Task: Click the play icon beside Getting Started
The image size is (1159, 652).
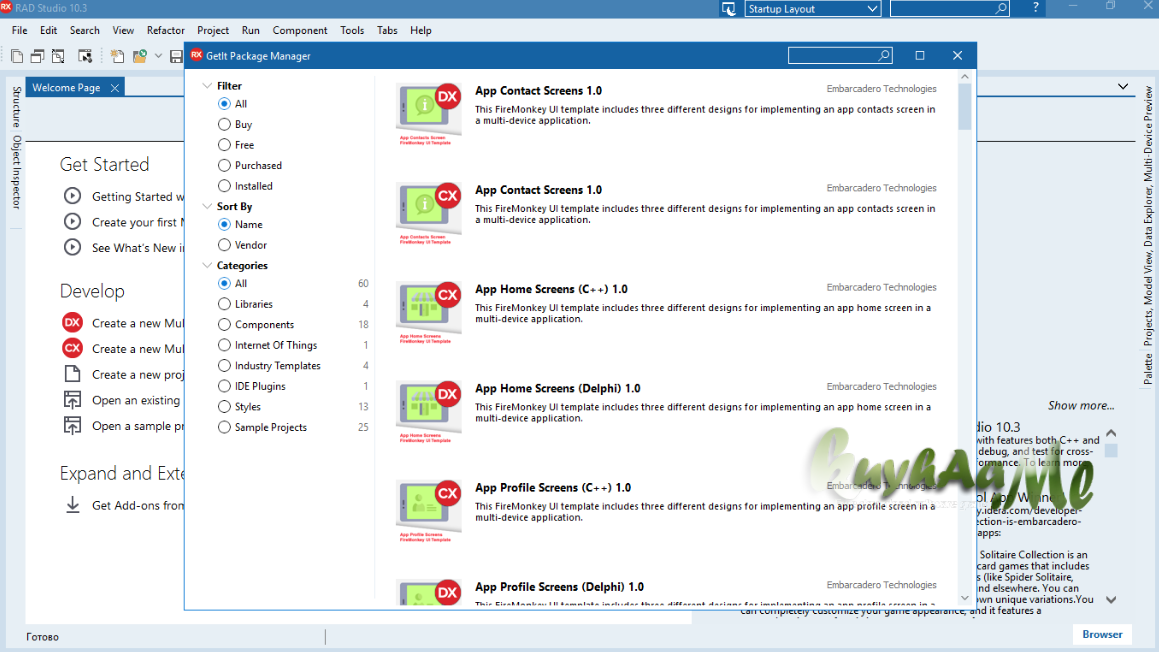Action: tap(72, 196)
